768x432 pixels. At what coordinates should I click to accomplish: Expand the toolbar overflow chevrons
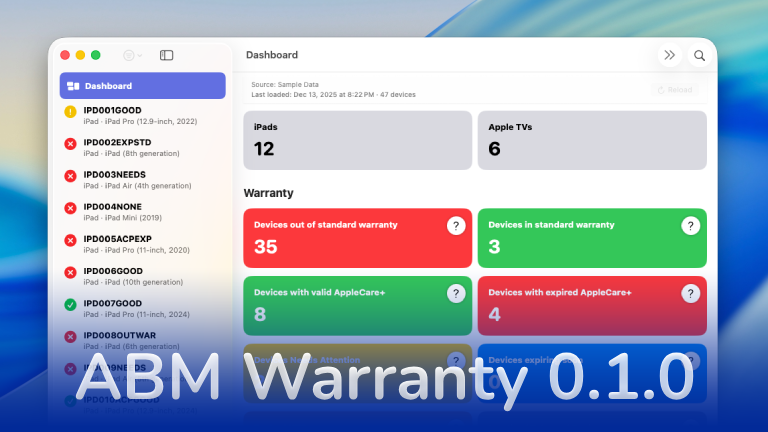(670, 56)
